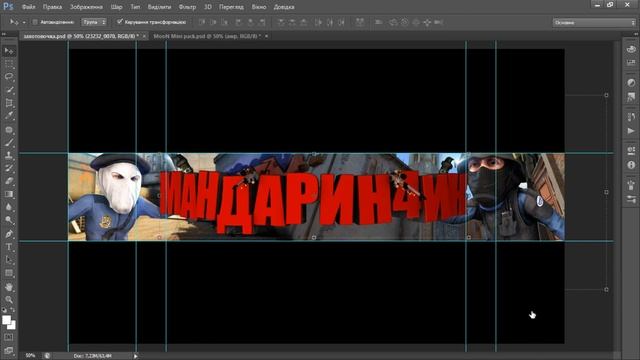Select the Pen tool
The width and height of the screenshot is (640, 360).
pos(9,234)
